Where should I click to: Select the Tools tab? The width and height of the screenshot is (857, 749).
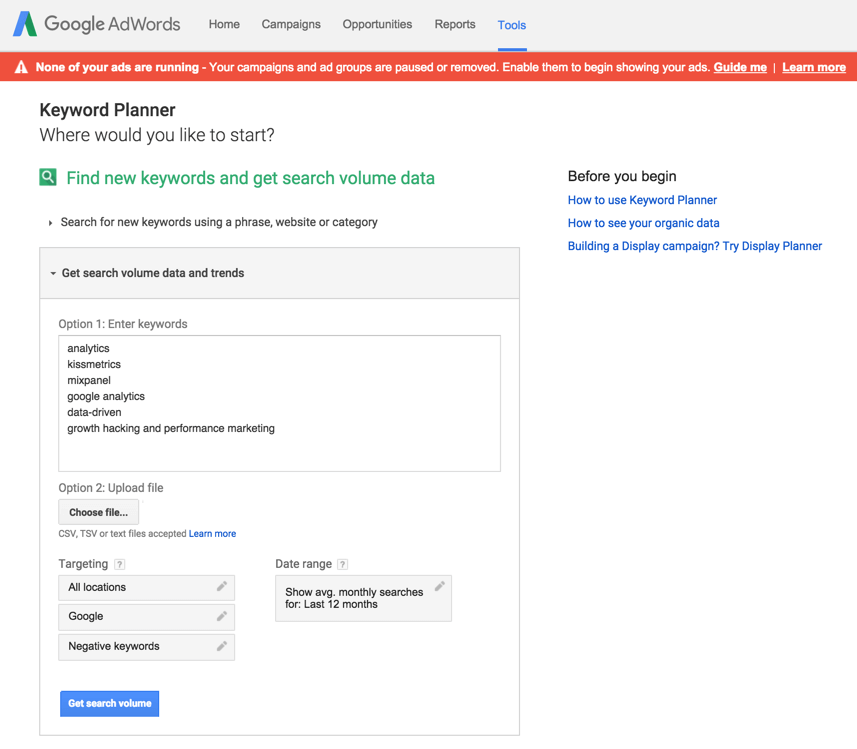pos(512,25)
